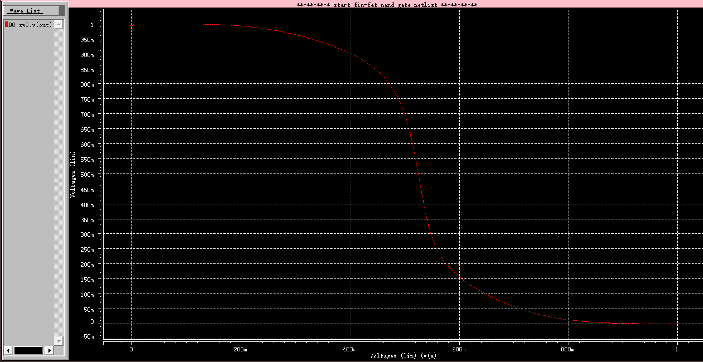Click the dark square beside the Wave List header
Image resolution: width=703 pixels, height=362 pixels.
click(x=62, y=11)
